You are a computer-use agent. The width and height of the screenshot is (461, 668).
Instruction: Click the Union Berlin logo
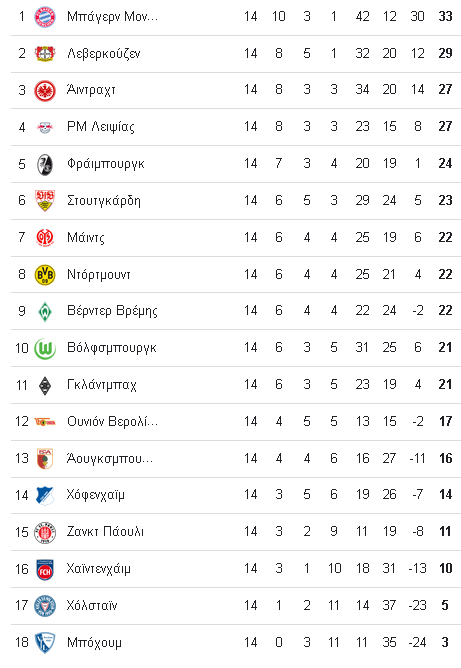(45, 422)
